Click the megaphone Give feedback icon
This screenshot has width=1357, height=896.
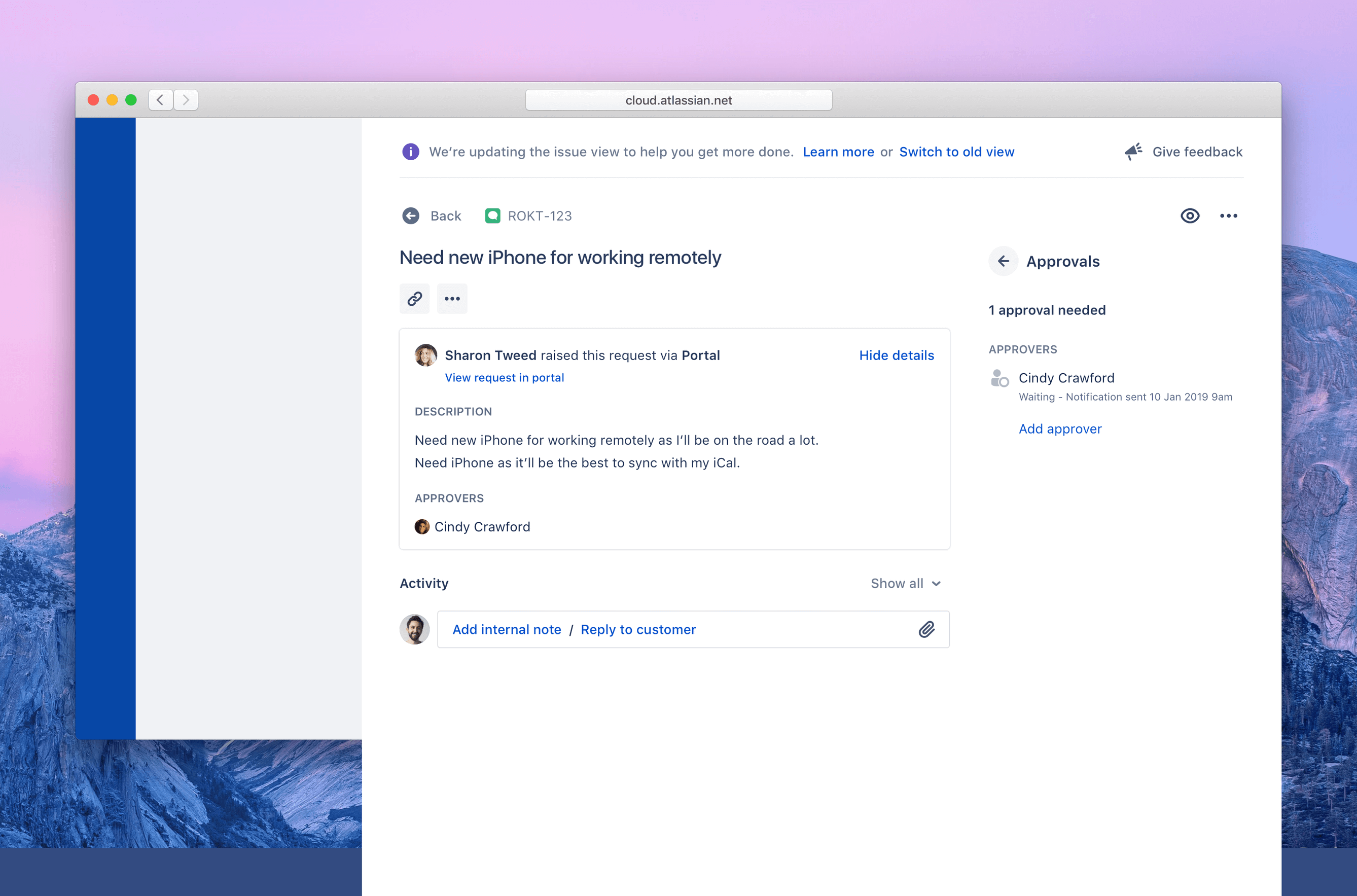pyautogui.click(x=1133, y=151)
